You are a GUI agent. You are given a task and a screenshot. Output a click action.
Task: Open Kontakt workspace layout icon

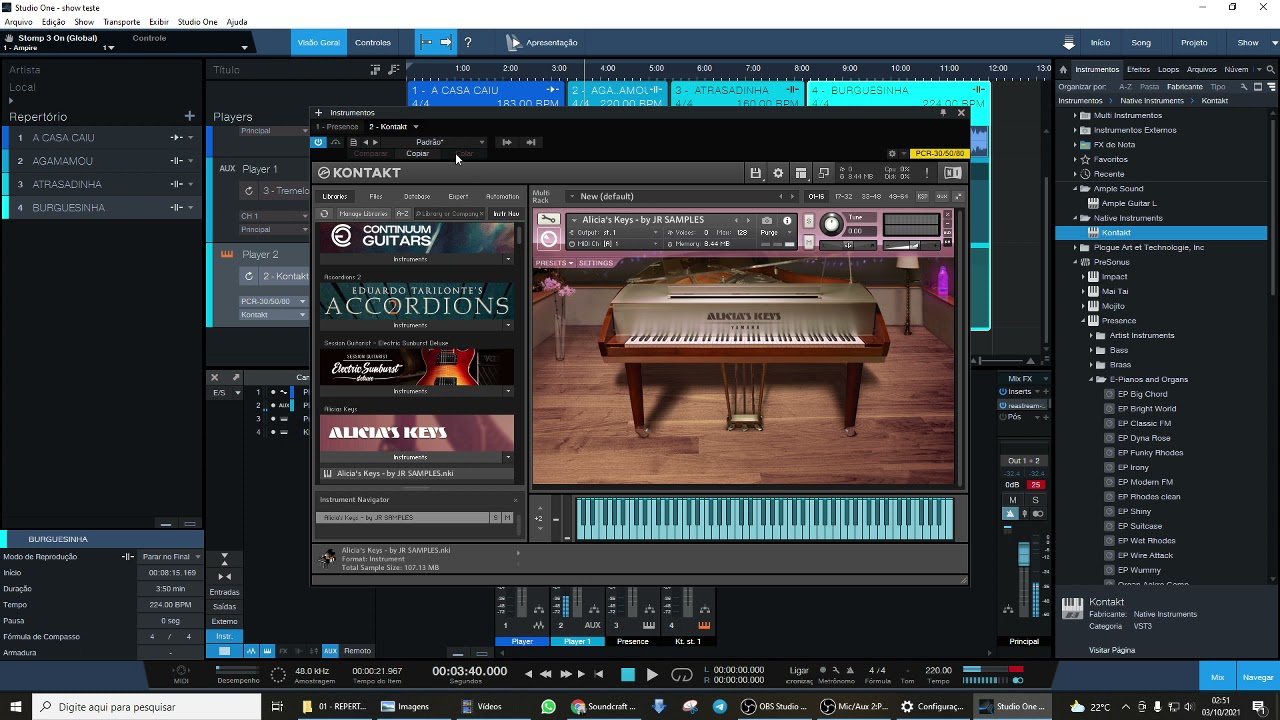pyautogui.click(x=801, y=173)
